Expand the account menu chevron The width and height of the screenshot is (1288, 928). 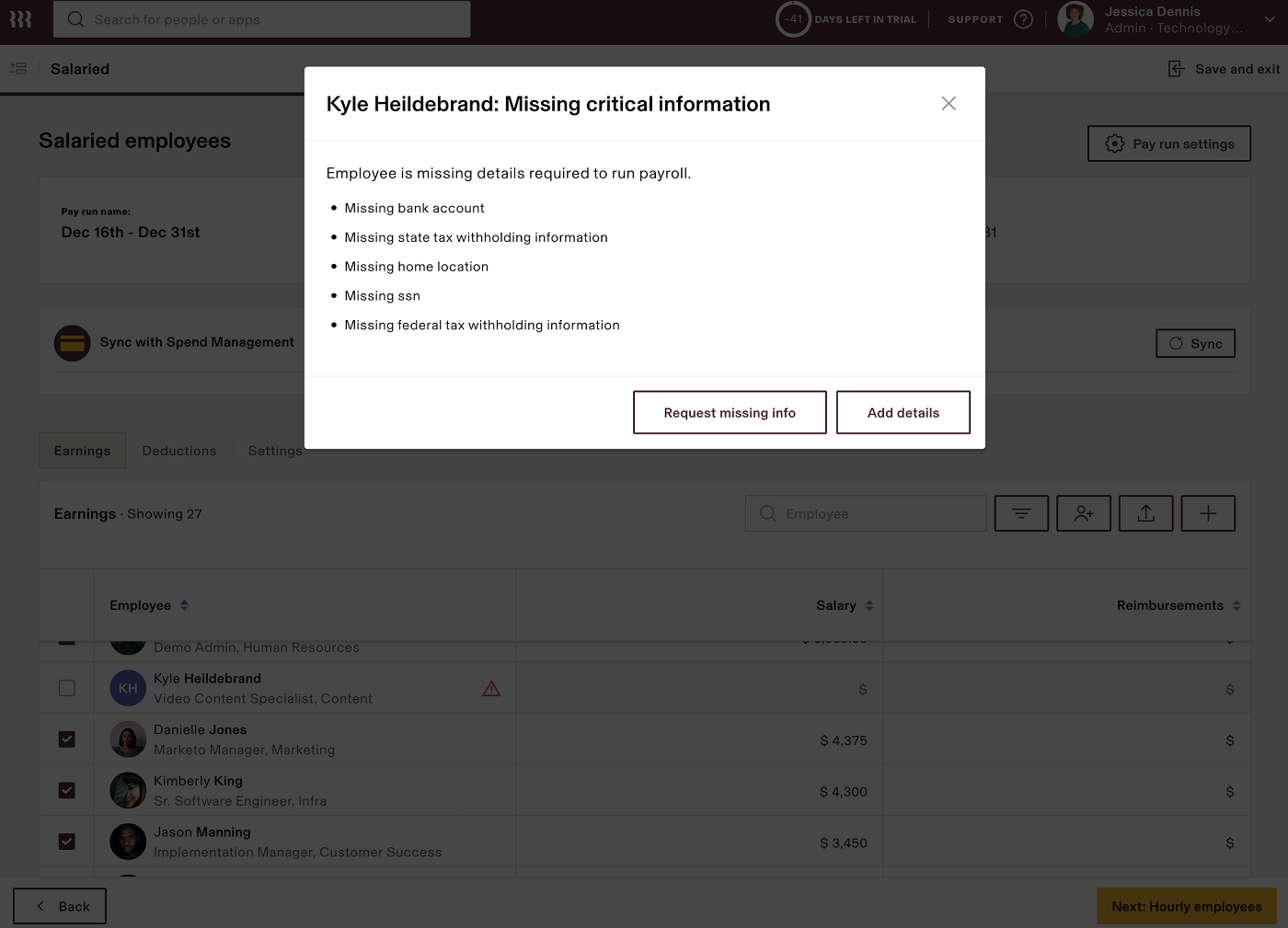click(x=1270, y=19)
